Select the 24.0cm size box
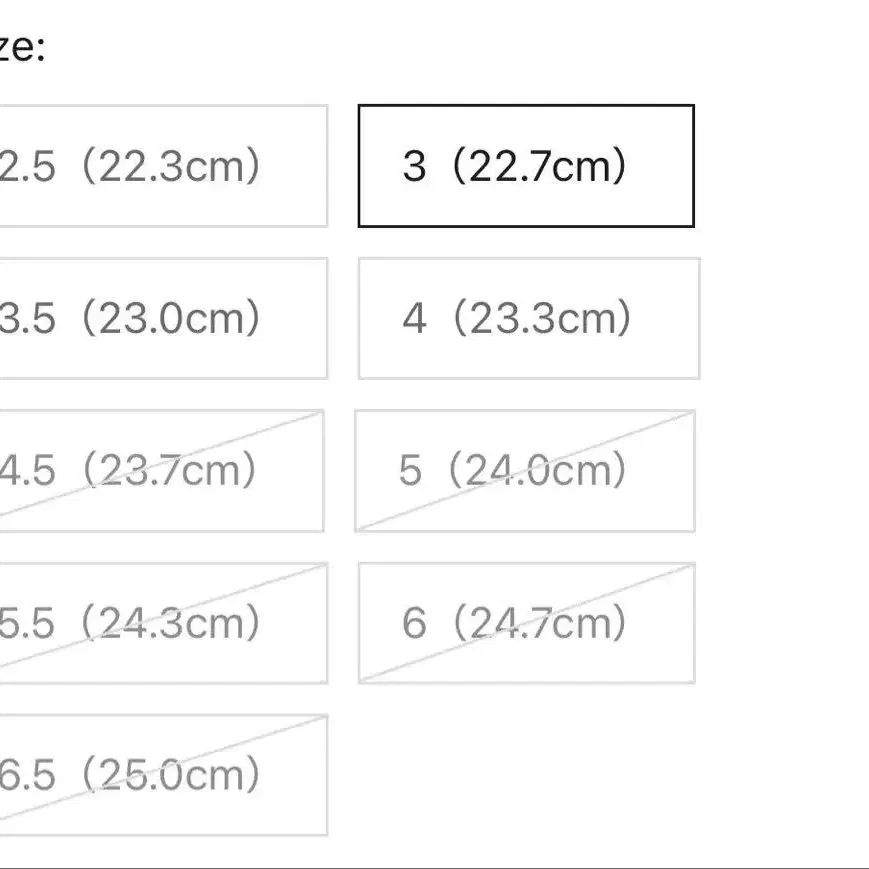Viewport: 869px width, 869px height. (524, 470)
